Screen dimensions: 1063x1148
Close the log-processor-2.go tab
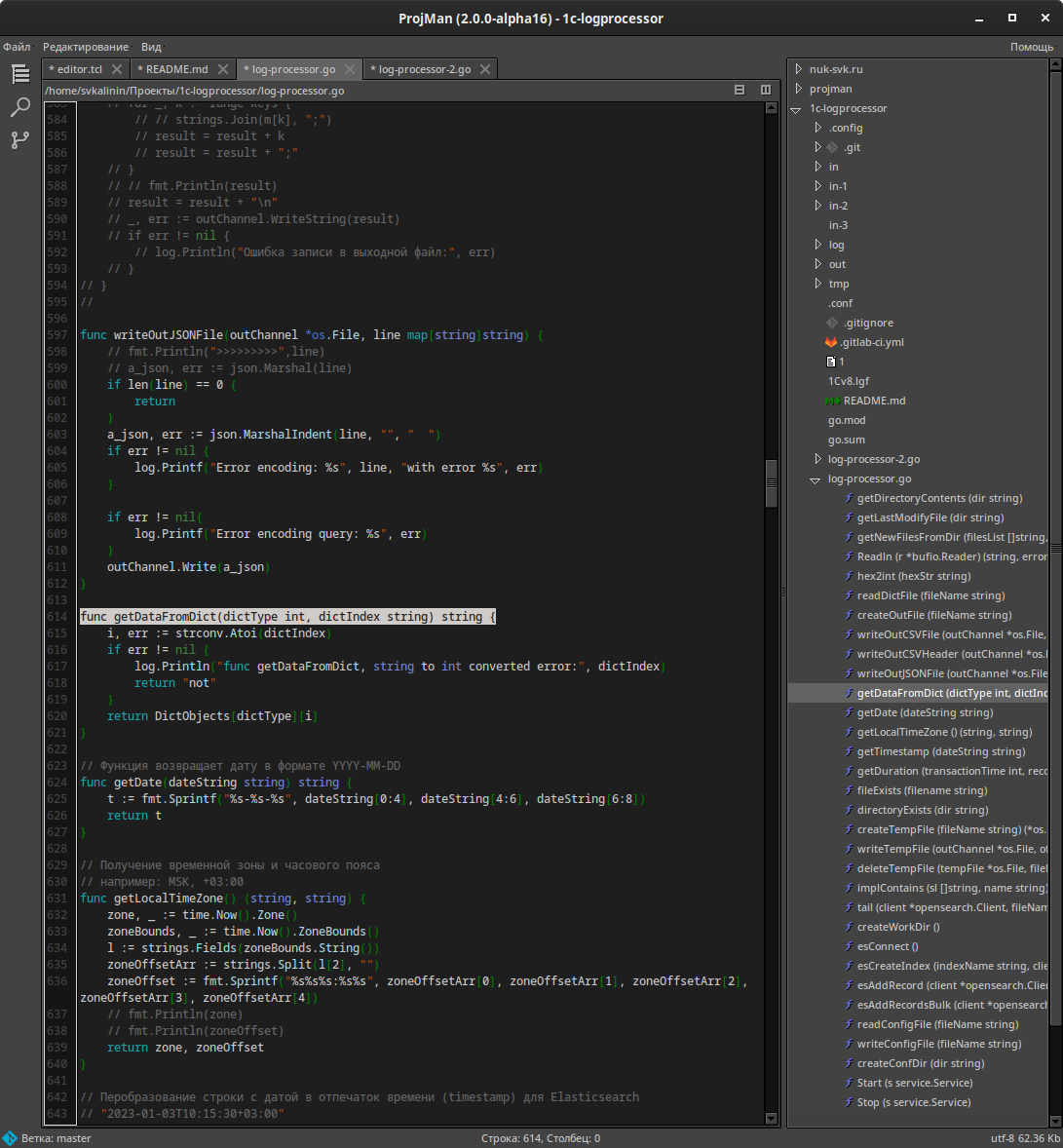coord(485,69)
